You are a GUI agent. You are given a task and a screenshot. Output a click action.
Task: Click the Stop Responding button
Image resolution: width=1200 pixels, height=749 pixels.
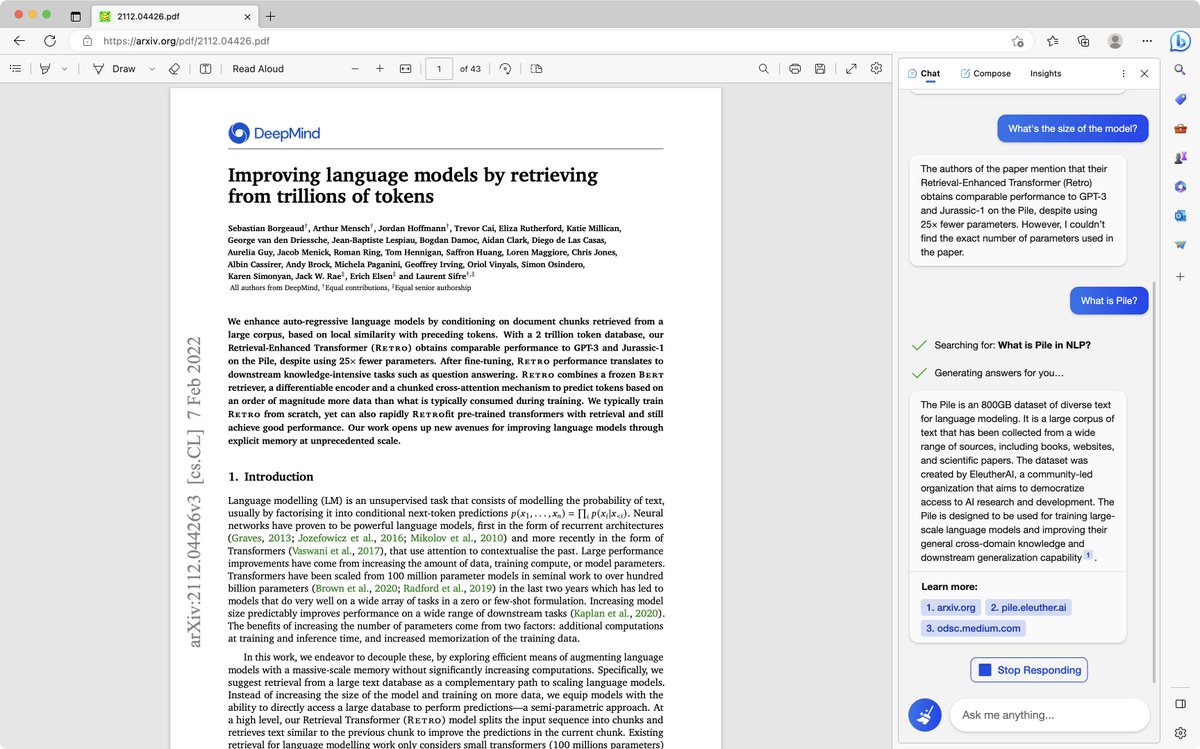1029,670
